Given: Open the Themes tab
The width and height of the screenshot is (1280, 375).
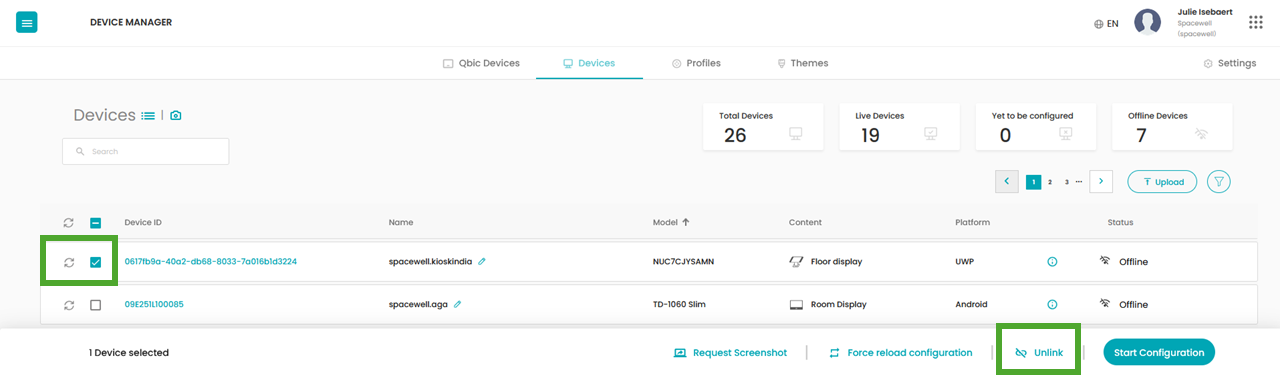Looking at the screenshot, I should [802, 63].
